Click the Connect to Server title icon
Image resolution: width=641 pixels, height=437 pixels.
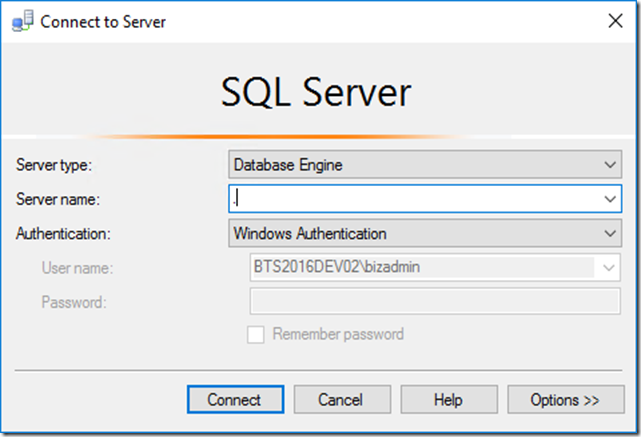22,21
